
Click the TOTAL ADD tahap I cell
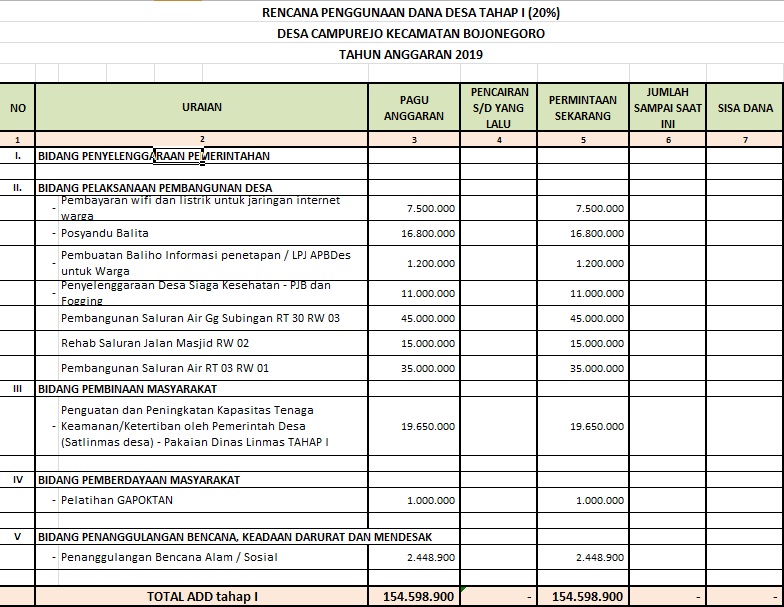coord(202,596)
